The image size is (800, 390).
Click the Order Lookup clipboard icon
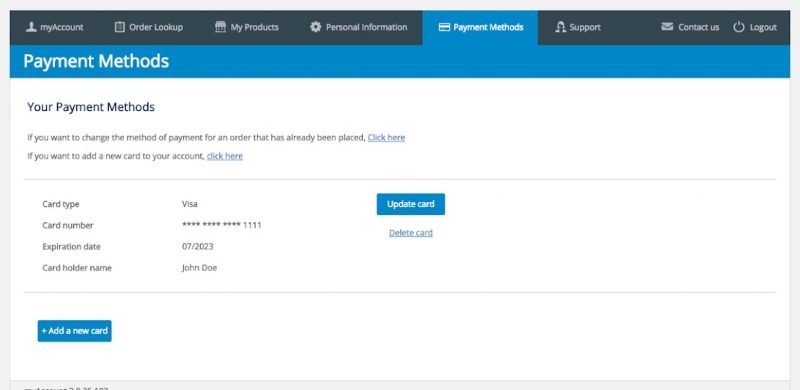pyautogui.click(x=119, y=27)
